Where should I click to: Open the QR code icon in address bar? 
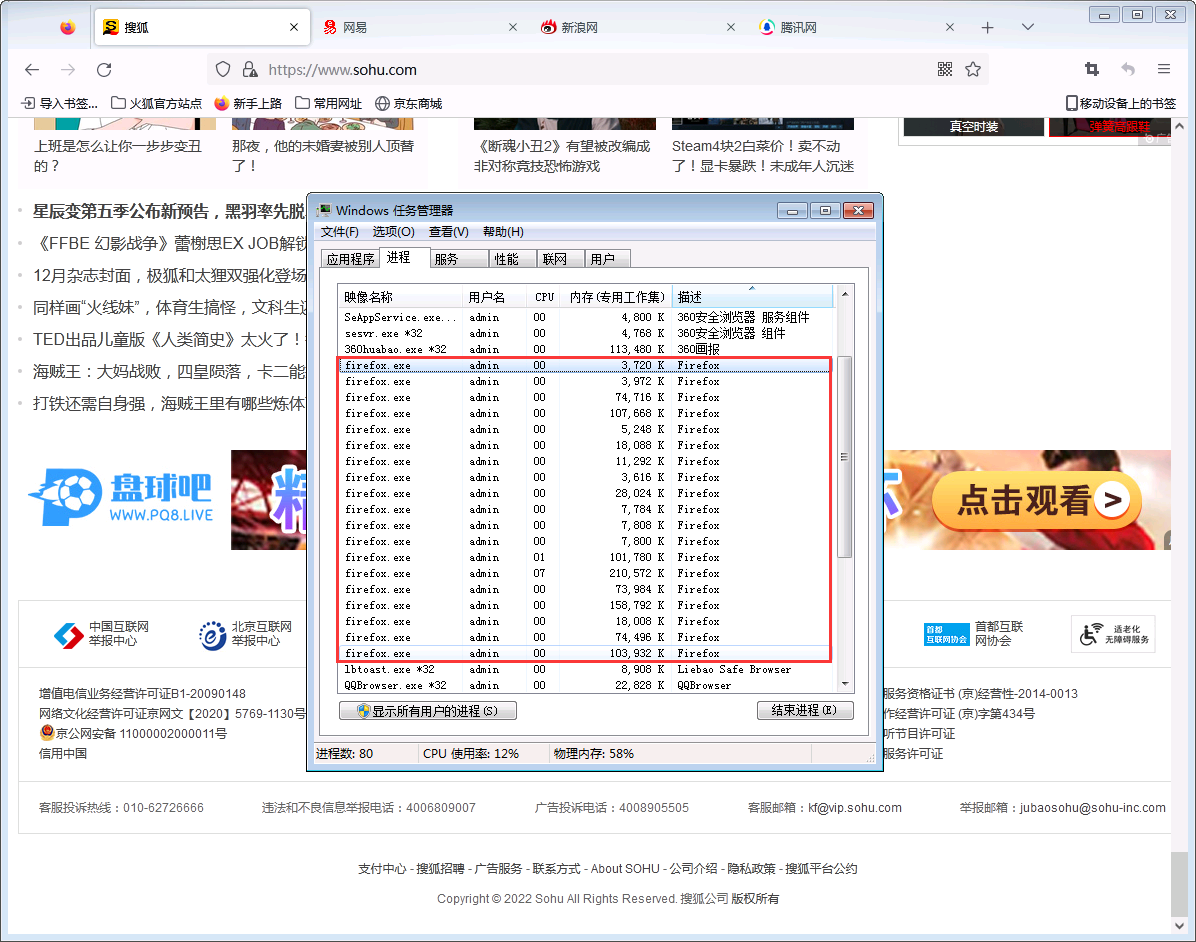(944, 69)
